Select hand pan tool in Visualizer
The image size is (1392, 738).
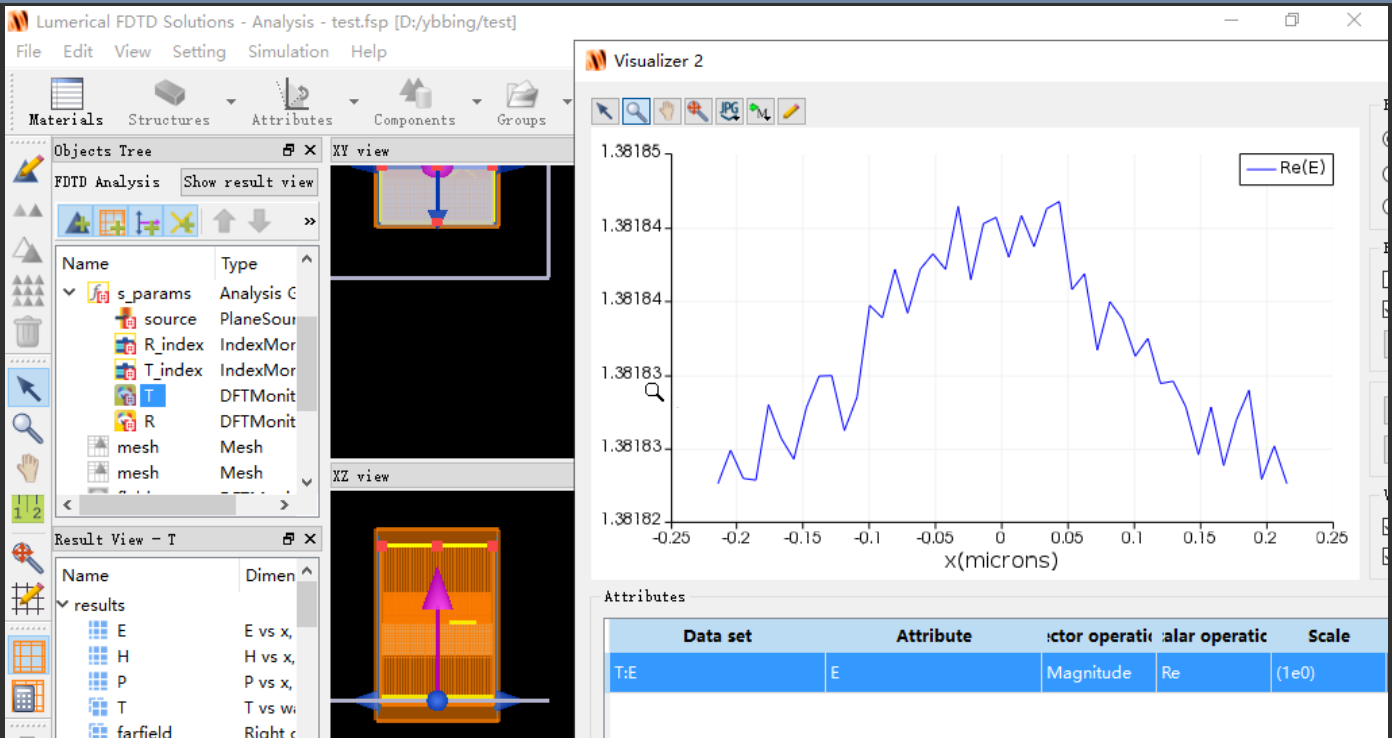667,111
